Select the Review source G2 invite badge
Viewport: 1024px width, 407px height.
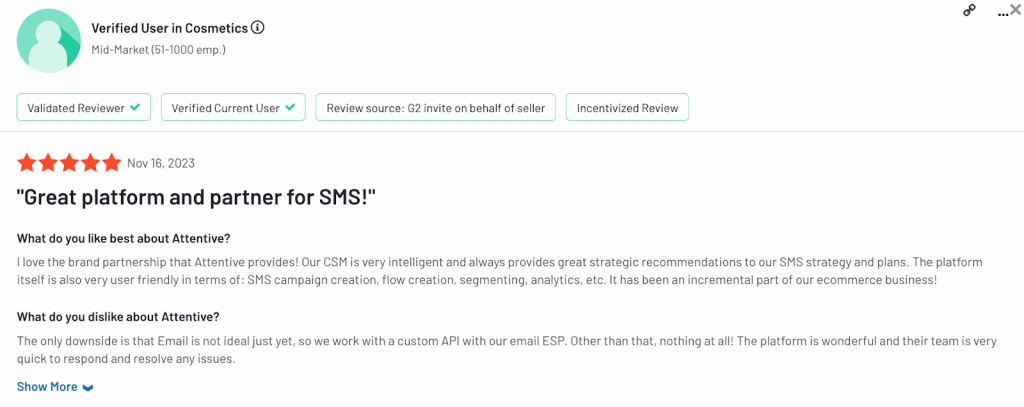(435, 107)
